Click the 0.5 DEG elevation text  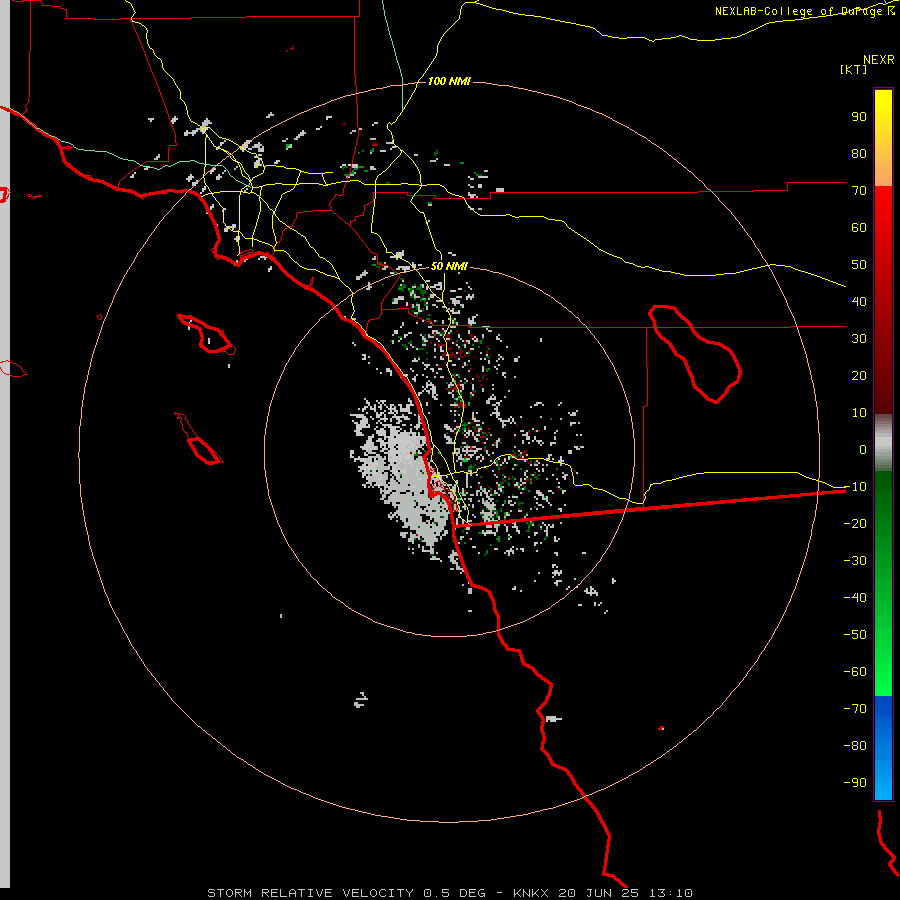click(x=454, y=893)
